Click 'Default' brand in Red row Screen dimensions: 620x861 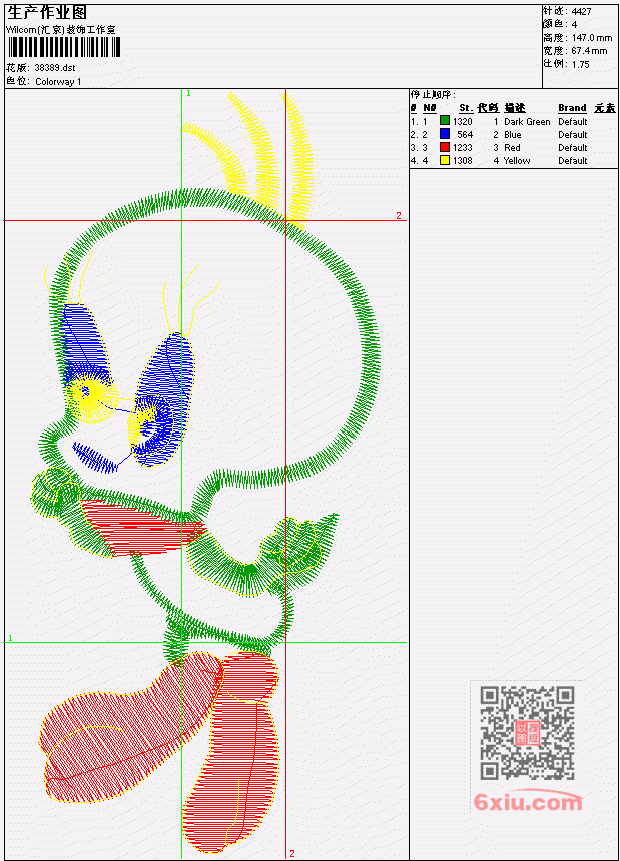tap(573, 148)
